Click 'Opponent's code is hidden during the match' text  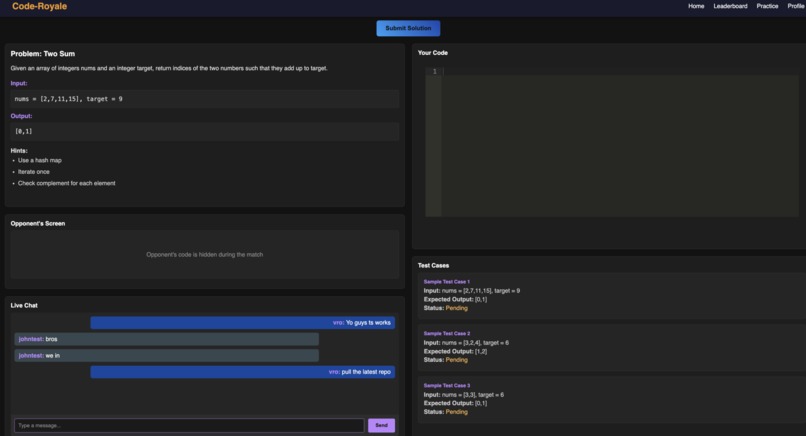205,255
